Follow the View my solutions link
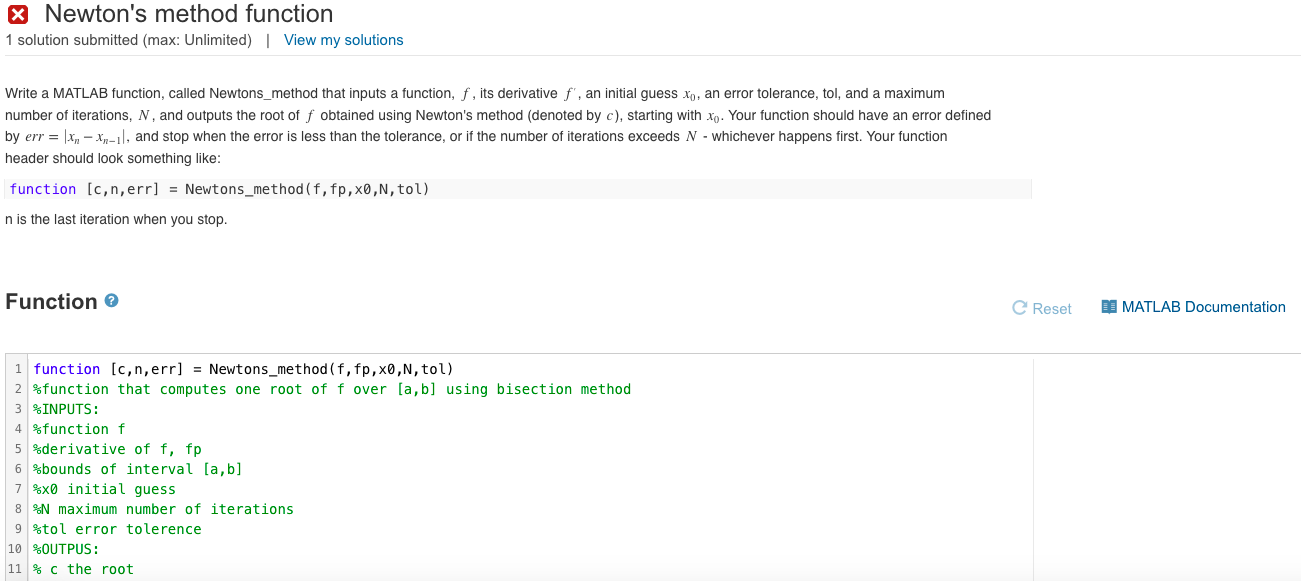1301x581 pixels. point(342,40)
